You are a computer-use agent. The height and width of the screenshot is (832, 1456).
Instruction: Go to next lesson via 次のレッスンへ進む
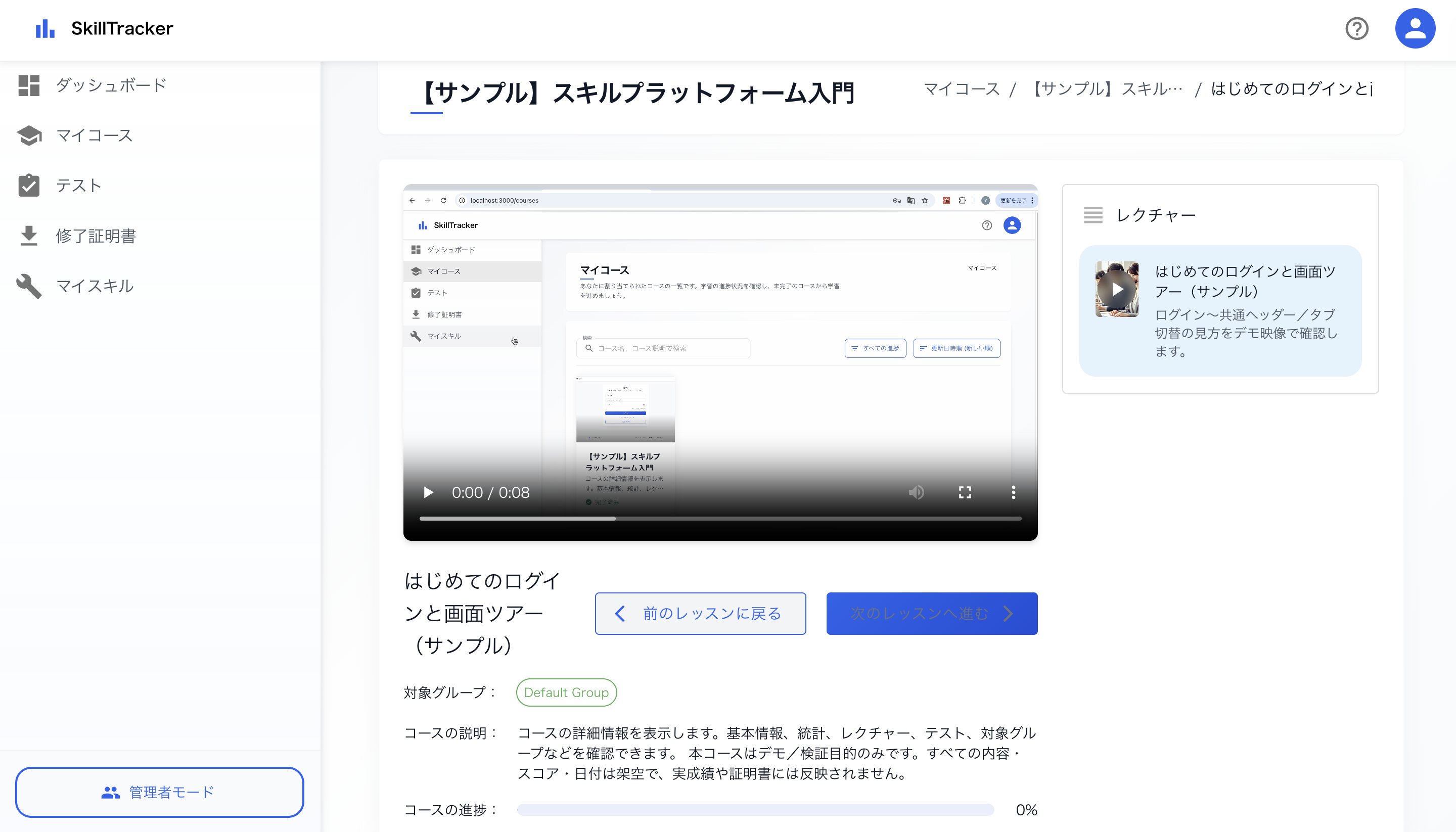pyautogui.click(x=931, y=613)
